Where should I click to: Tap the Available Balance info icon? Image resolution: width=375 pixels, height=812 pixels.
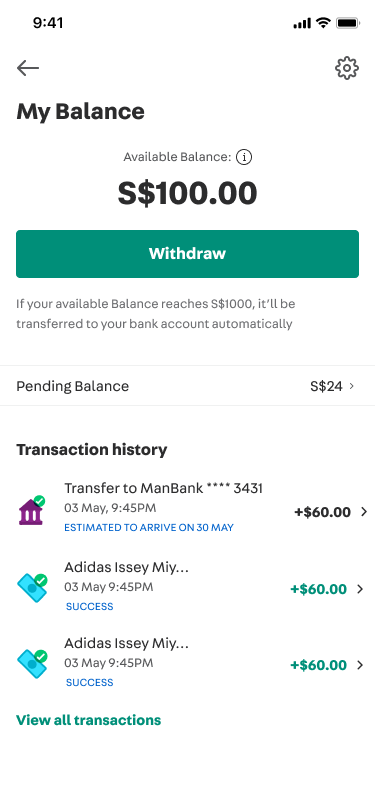point(244,157)
